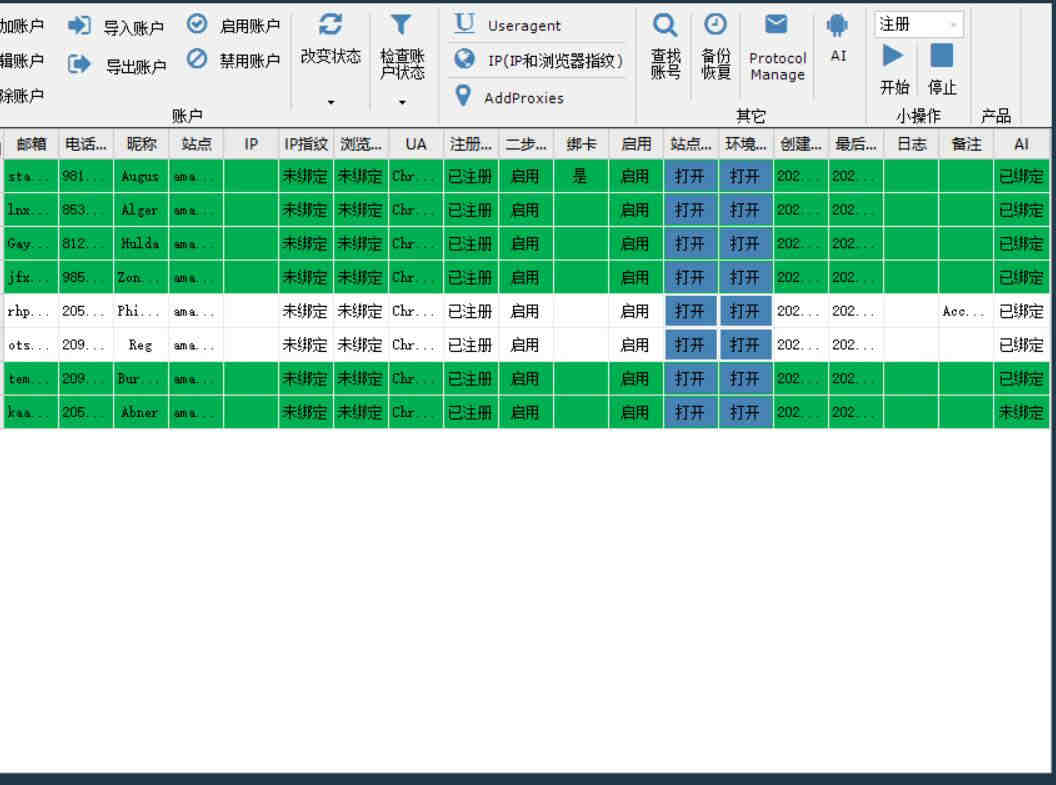Image resolution: width=1056 pixels, height=785 pixels.
Task: Click the 导出账户 text label
Action: point(135,66)
